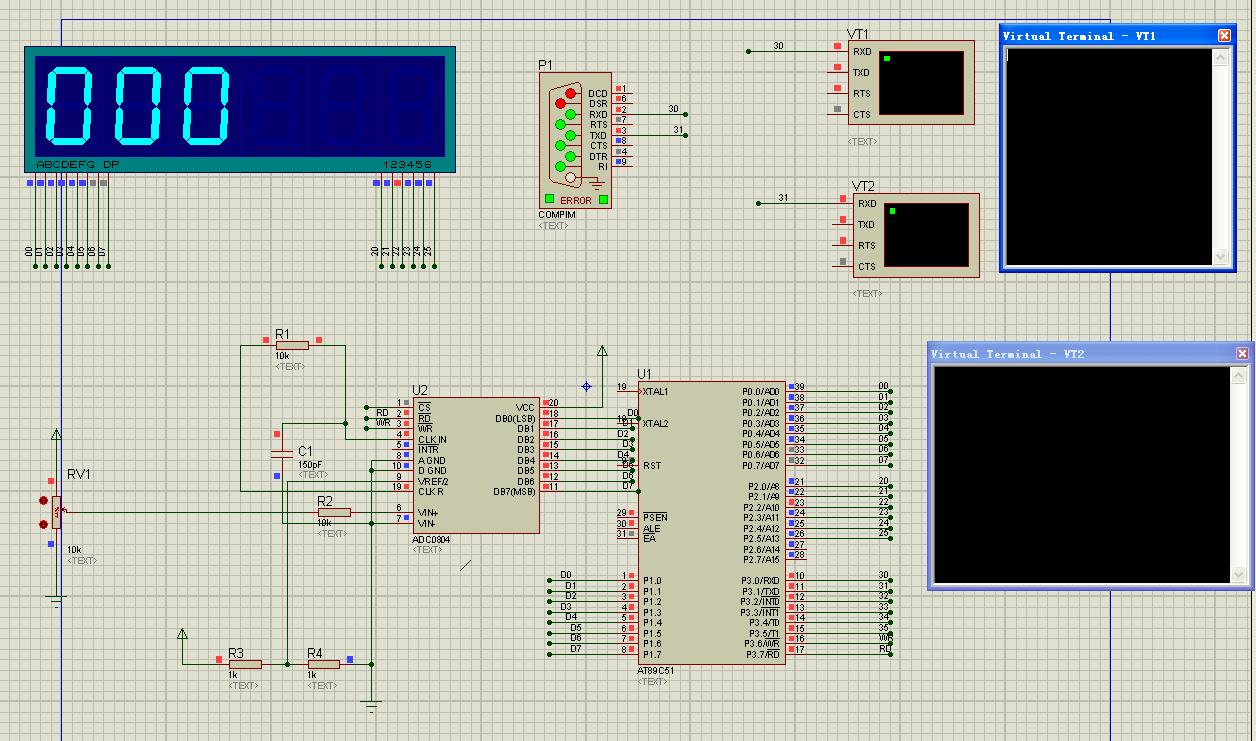Viewport: 1256px width, 741px height.
Task: Select resistor R1 symbol
Action: pyautogui.click(x=291, y=345)
